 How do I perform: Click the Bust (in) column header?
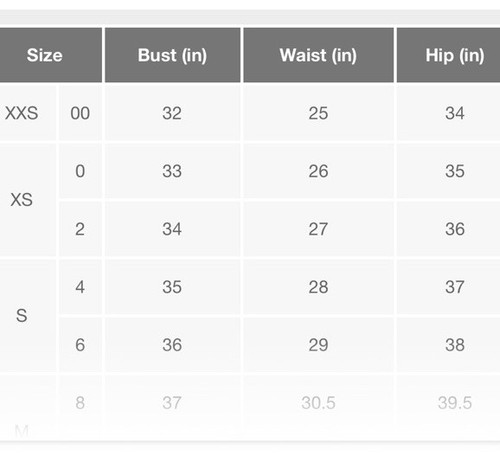click(173, 55)
